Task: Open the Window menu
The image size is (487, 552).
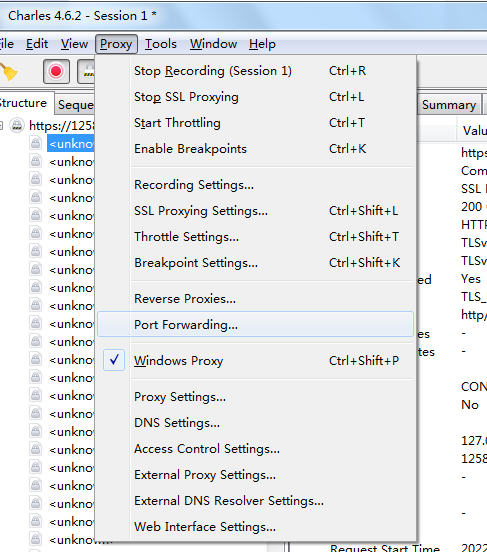Action: click(213, 44)
